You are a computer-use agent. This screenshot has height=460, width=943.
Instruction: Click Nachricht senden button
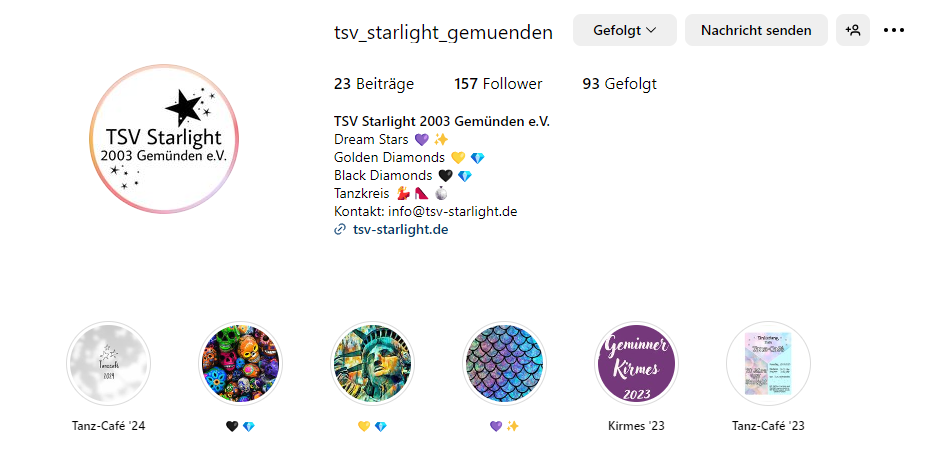click(x=756, y=30)
